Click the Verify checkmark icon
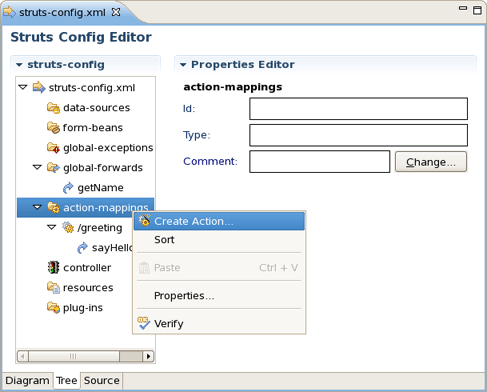Viewport: 487px width, 392px height. pos(144,323)
